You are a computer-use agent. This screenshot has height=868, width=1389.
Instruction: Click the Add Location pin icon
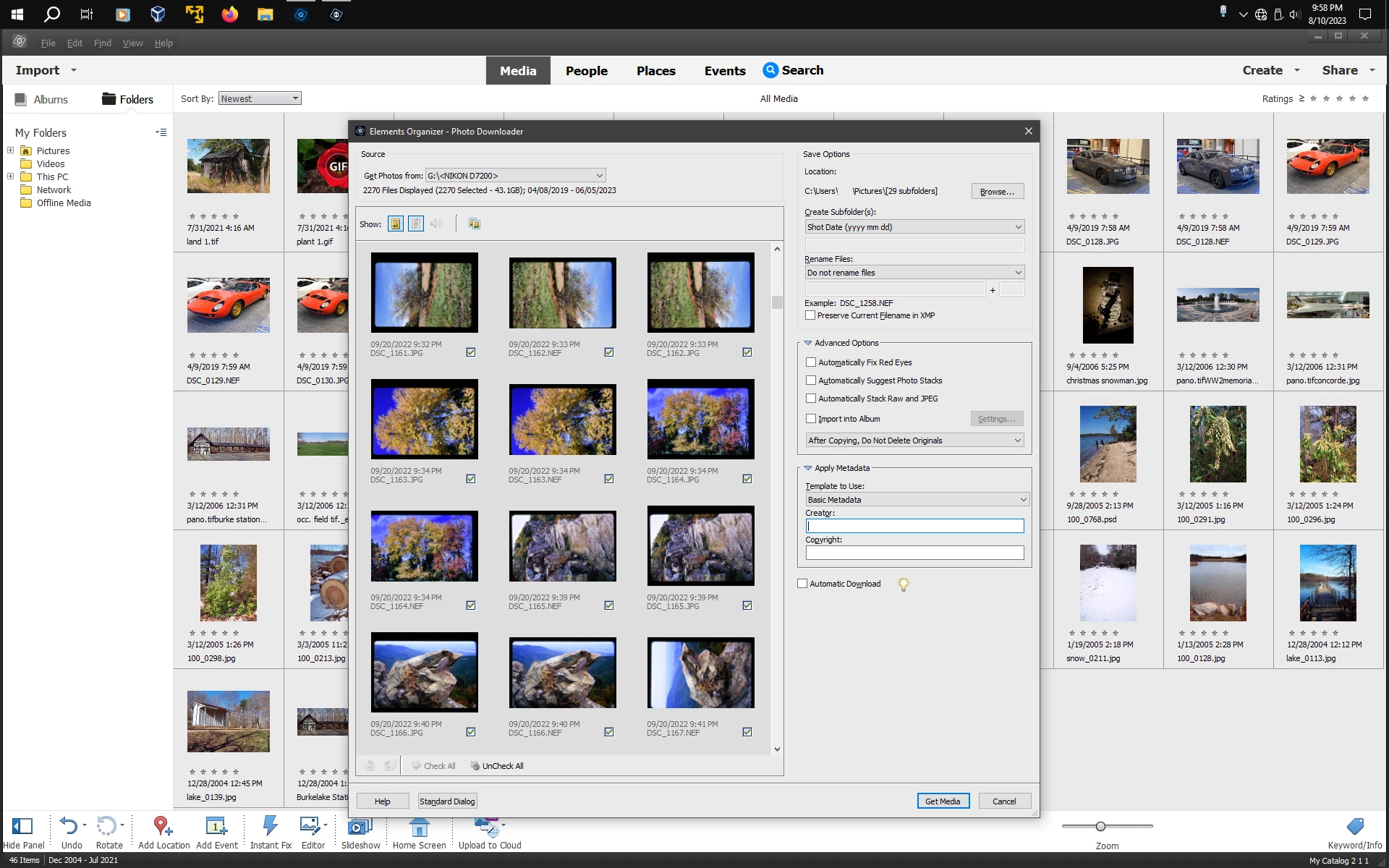[x=162, y=826]
